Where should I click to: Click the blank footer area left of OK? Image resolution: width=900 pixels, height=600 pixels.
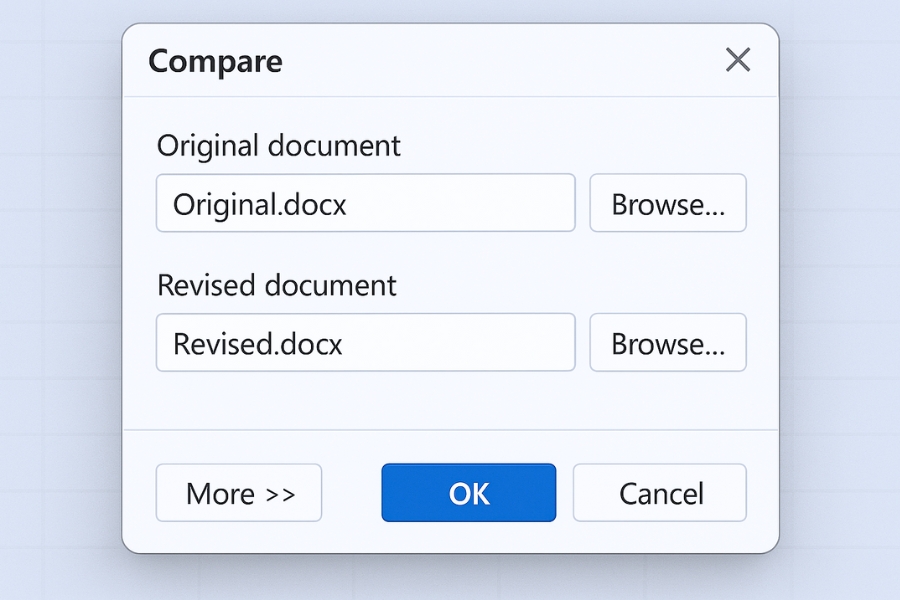pos(351,493)
